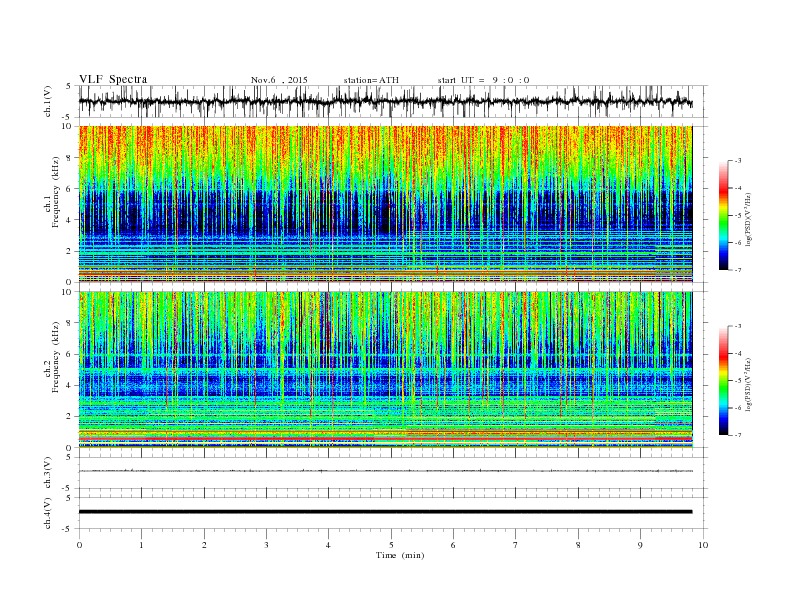Click the upper PSD color scale bar

point(723,215)
